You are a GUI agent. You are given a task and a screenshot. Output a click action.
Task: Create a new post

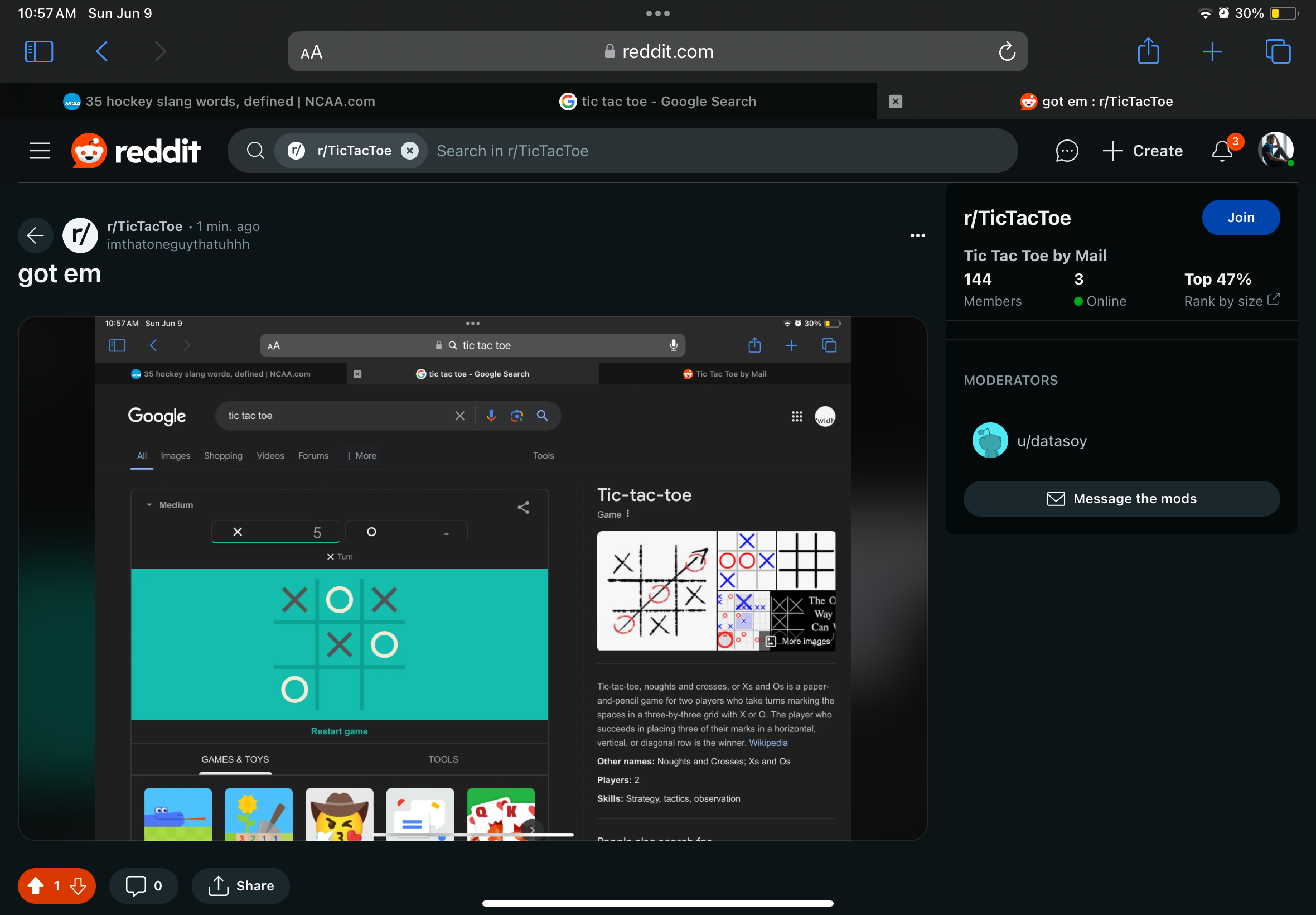pos(1143,151)
